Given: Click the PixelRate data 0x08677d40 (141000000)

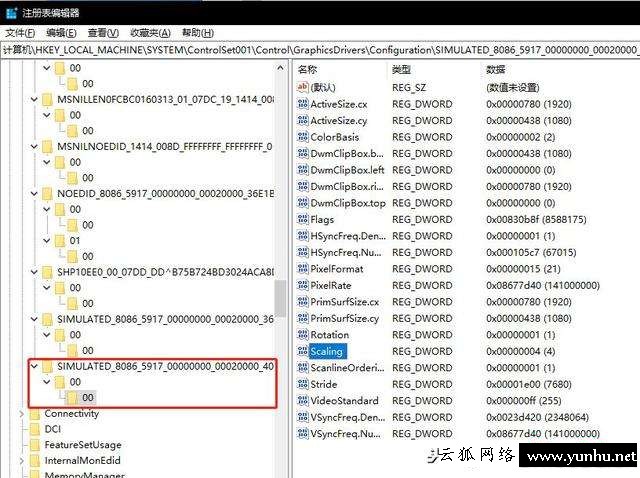Looking at the screenshot, I should tap(542, 285).
